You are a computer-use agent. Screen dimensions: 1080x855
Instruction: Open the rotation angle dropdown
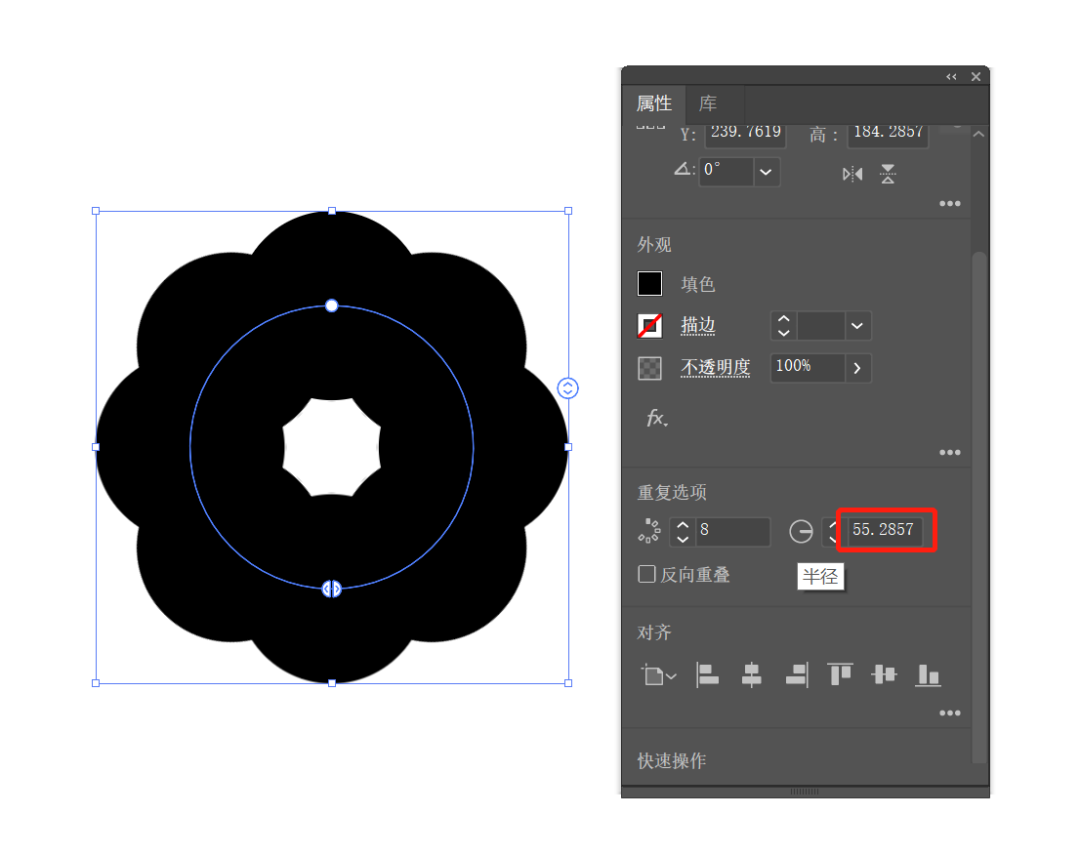[766, 172]
